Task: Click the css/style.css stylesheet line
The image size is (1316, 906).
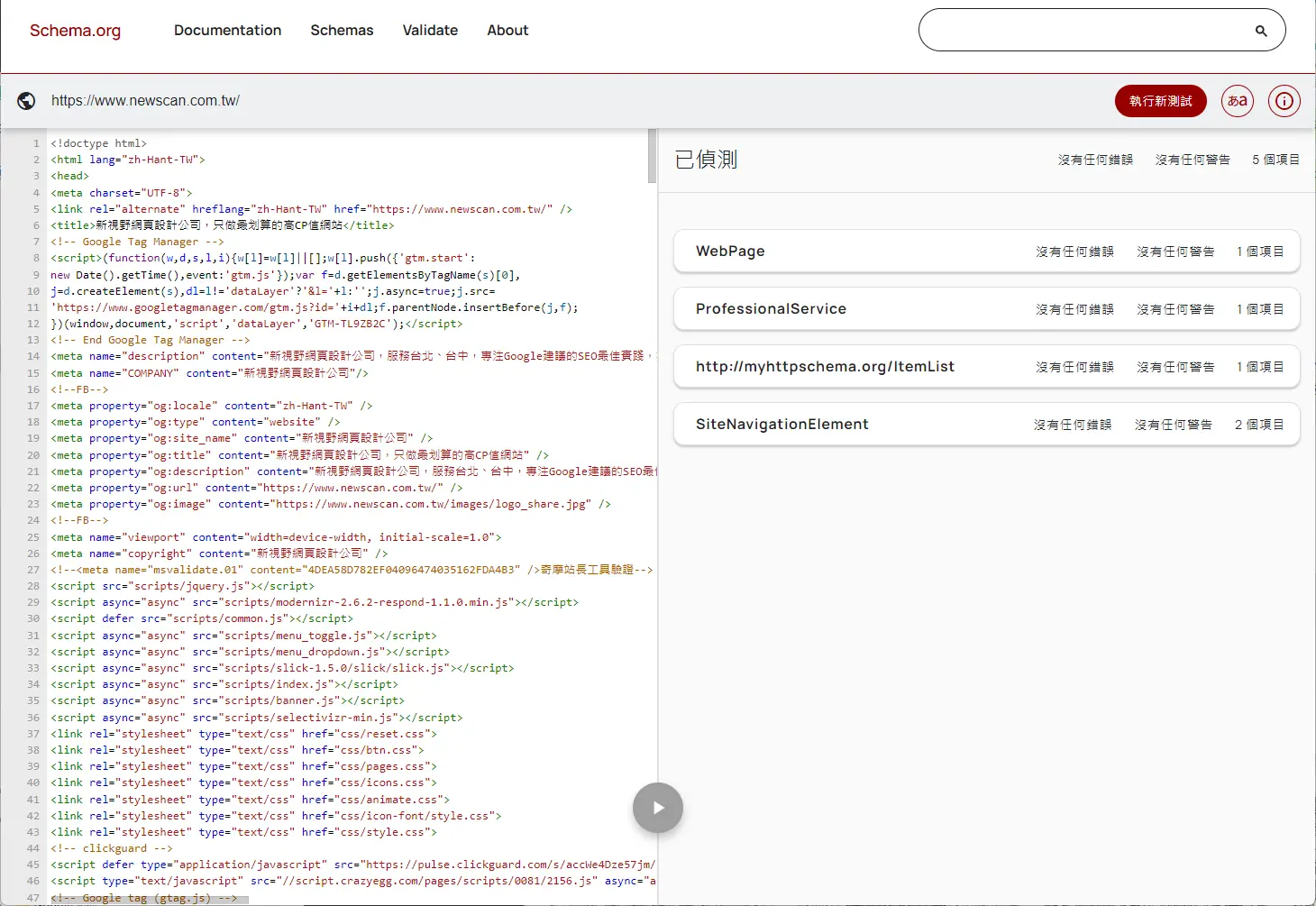Action: tap(243, 832)
